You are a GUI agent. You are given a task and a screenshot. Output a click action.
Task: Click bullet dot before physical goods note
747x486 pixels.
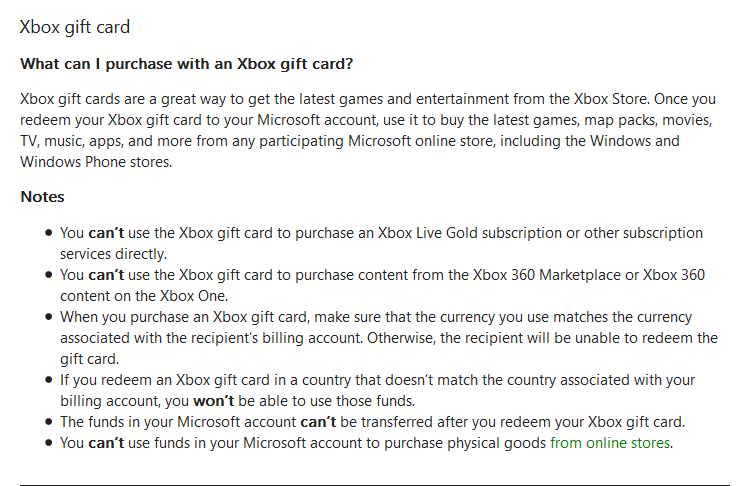click(x=48, y=443)
